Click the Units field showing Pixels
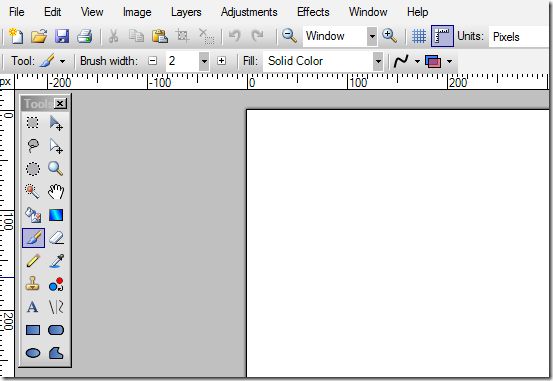The width and height of the screenshot is (553, 381). tap(520, 37)
